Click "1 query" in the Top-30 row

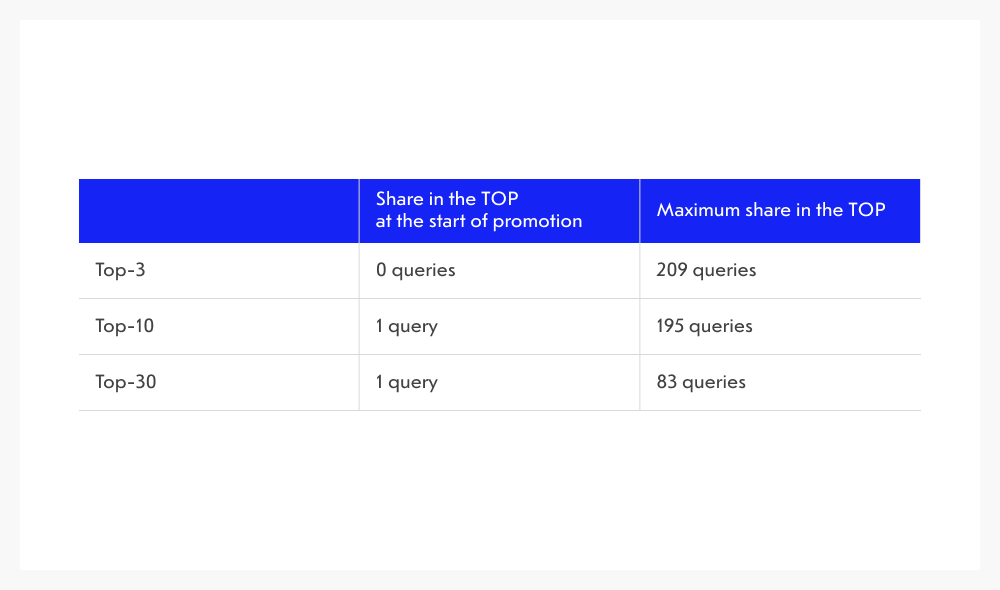[x=406, y=382]
